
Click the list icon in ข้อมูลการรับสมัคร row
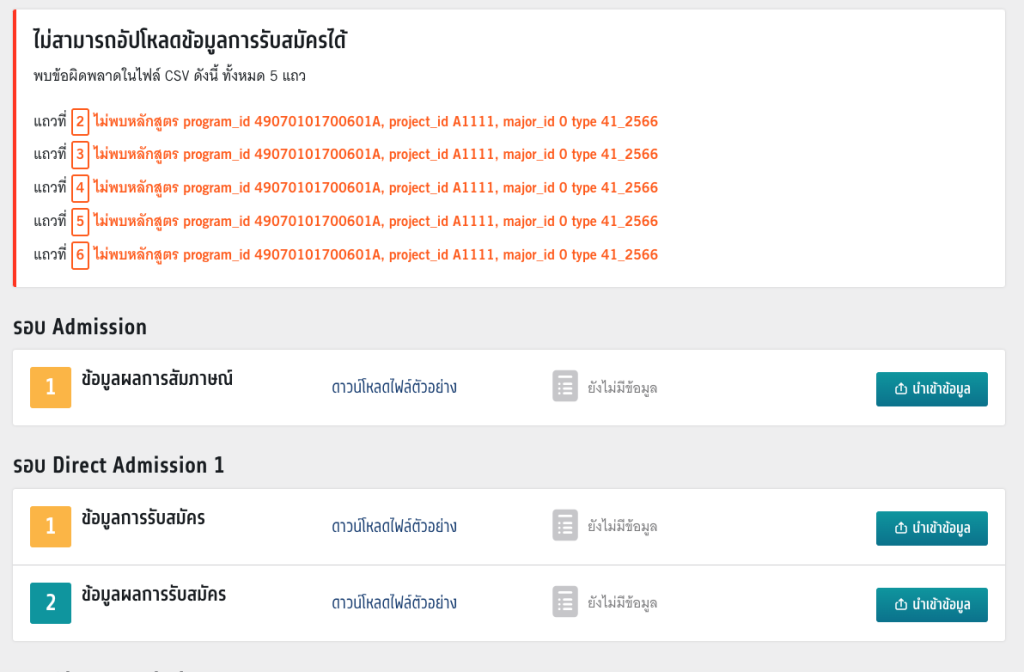(565, 526)
